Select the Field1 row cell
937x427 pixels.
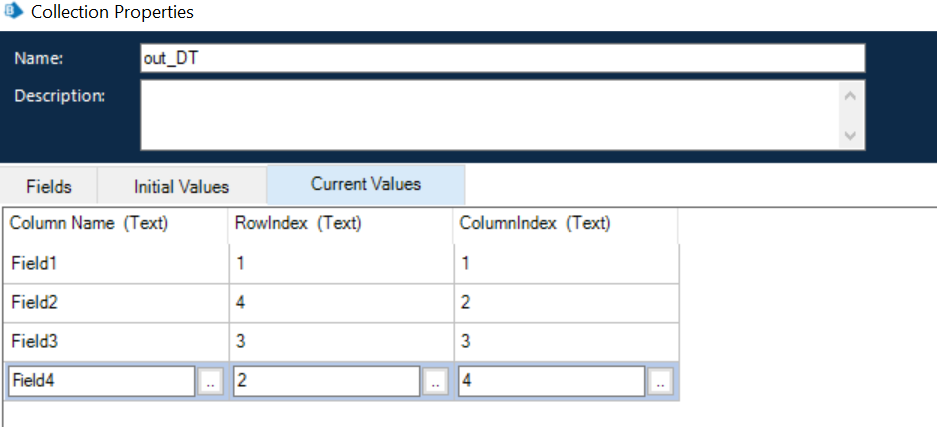pos(115,263)
